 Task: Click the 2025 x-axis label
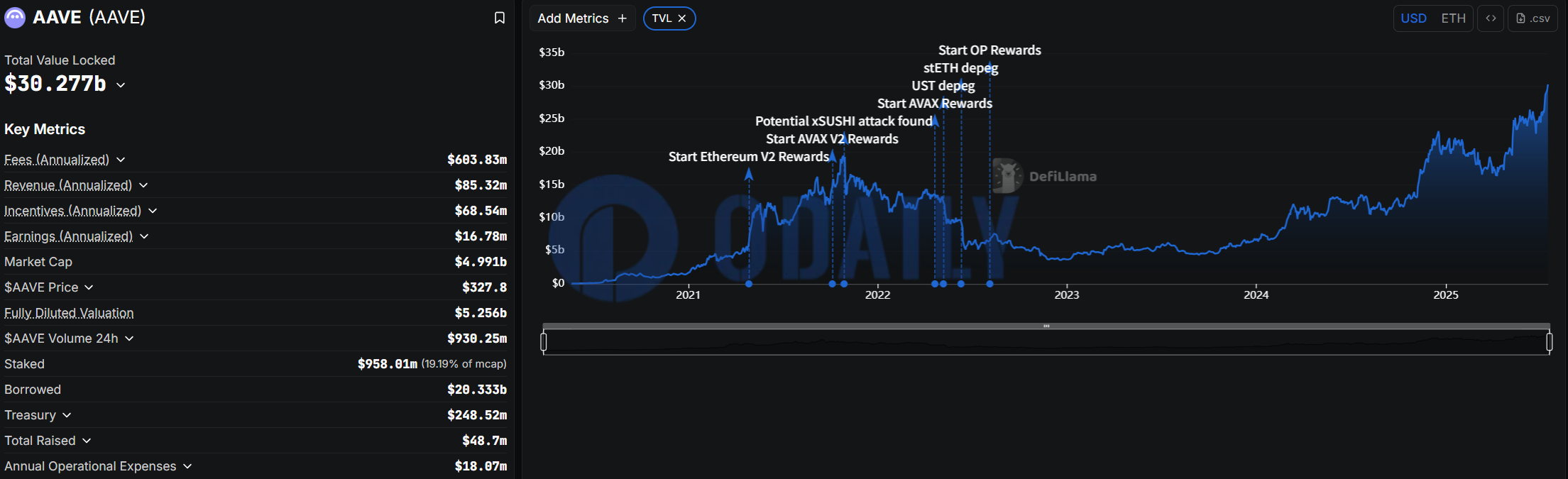pos(1446,294)
